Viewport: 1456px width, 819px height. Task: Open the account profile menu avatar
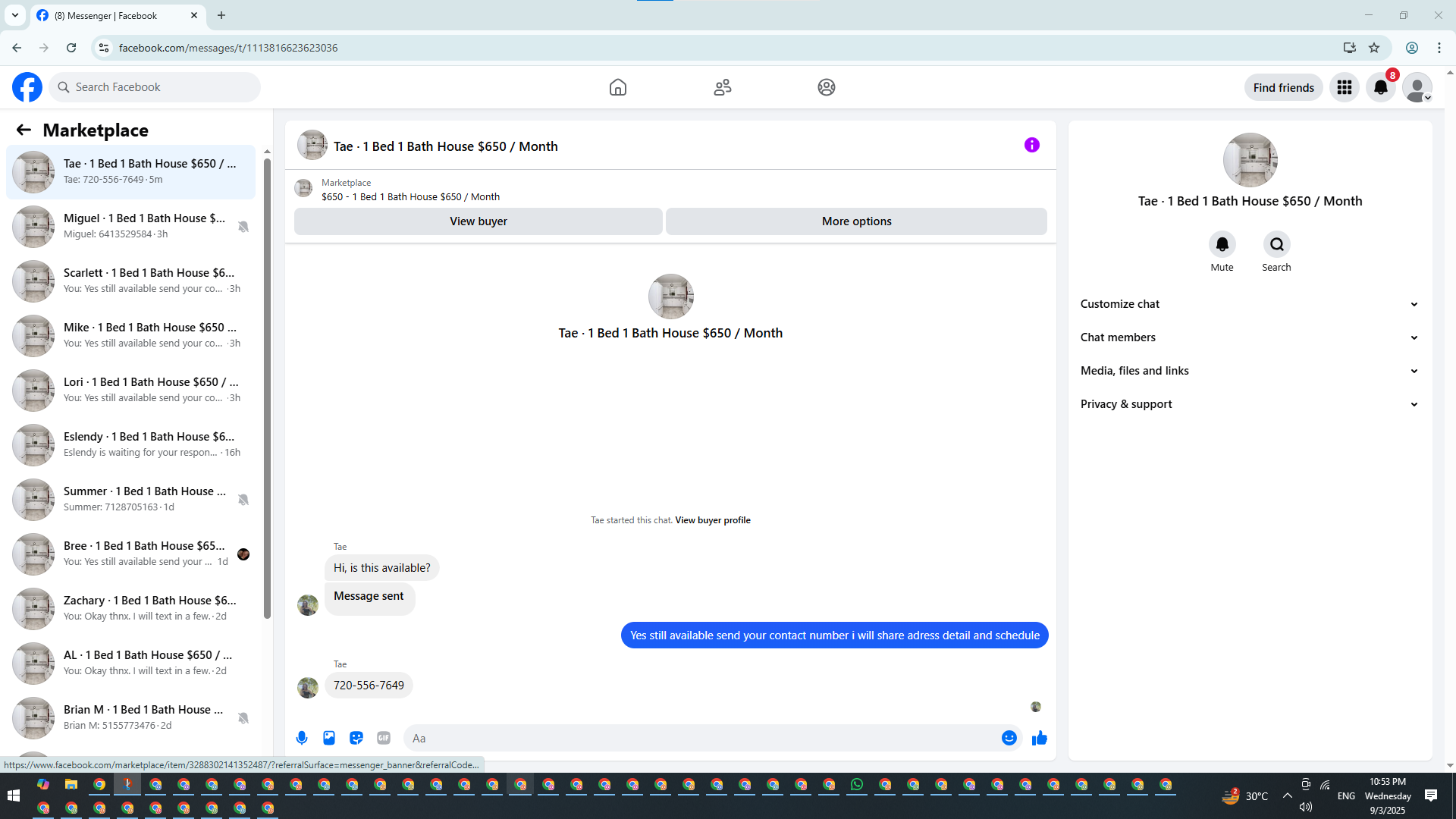pyautogui.click(x=1417, y=87)
